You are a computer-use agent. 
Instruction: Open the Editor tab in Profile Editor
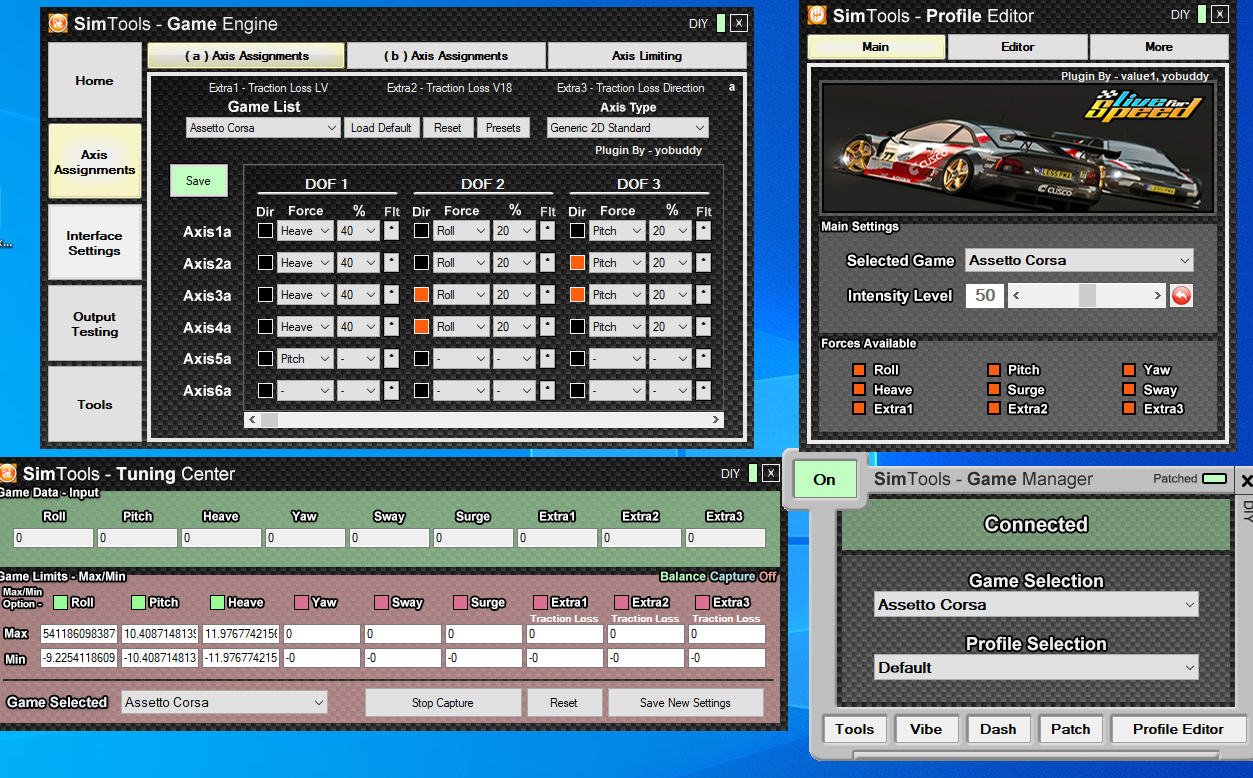pos(1018,47)
